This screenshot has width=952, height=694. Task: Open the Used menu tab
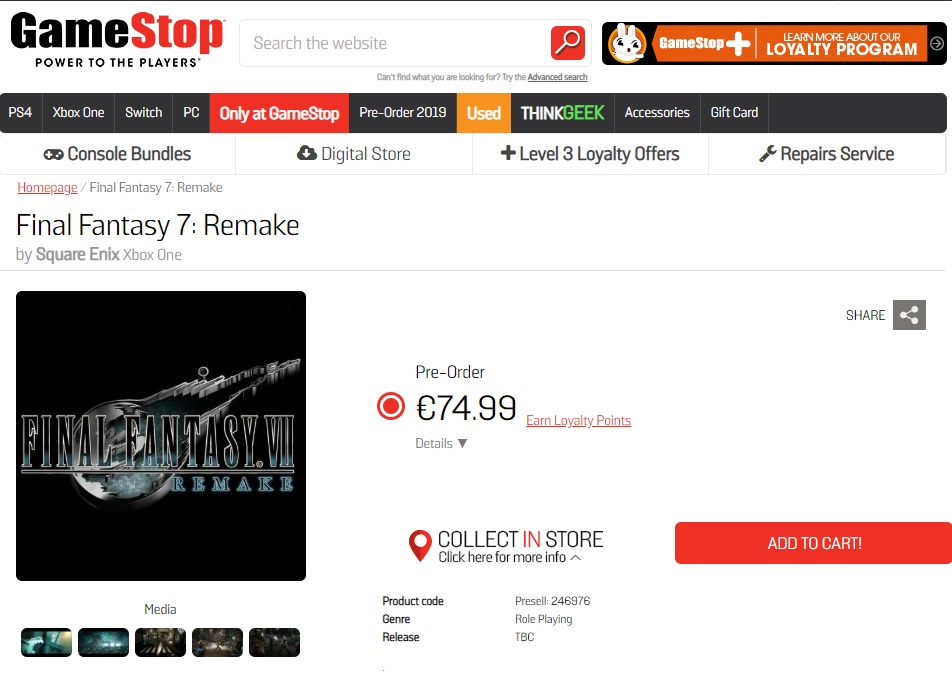pyautogui.click(x=484, y=112)
